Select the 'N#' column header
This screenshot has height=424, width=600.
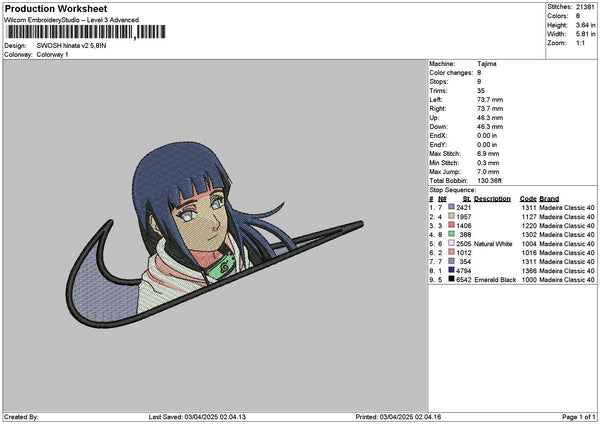(x=442, y=199)
